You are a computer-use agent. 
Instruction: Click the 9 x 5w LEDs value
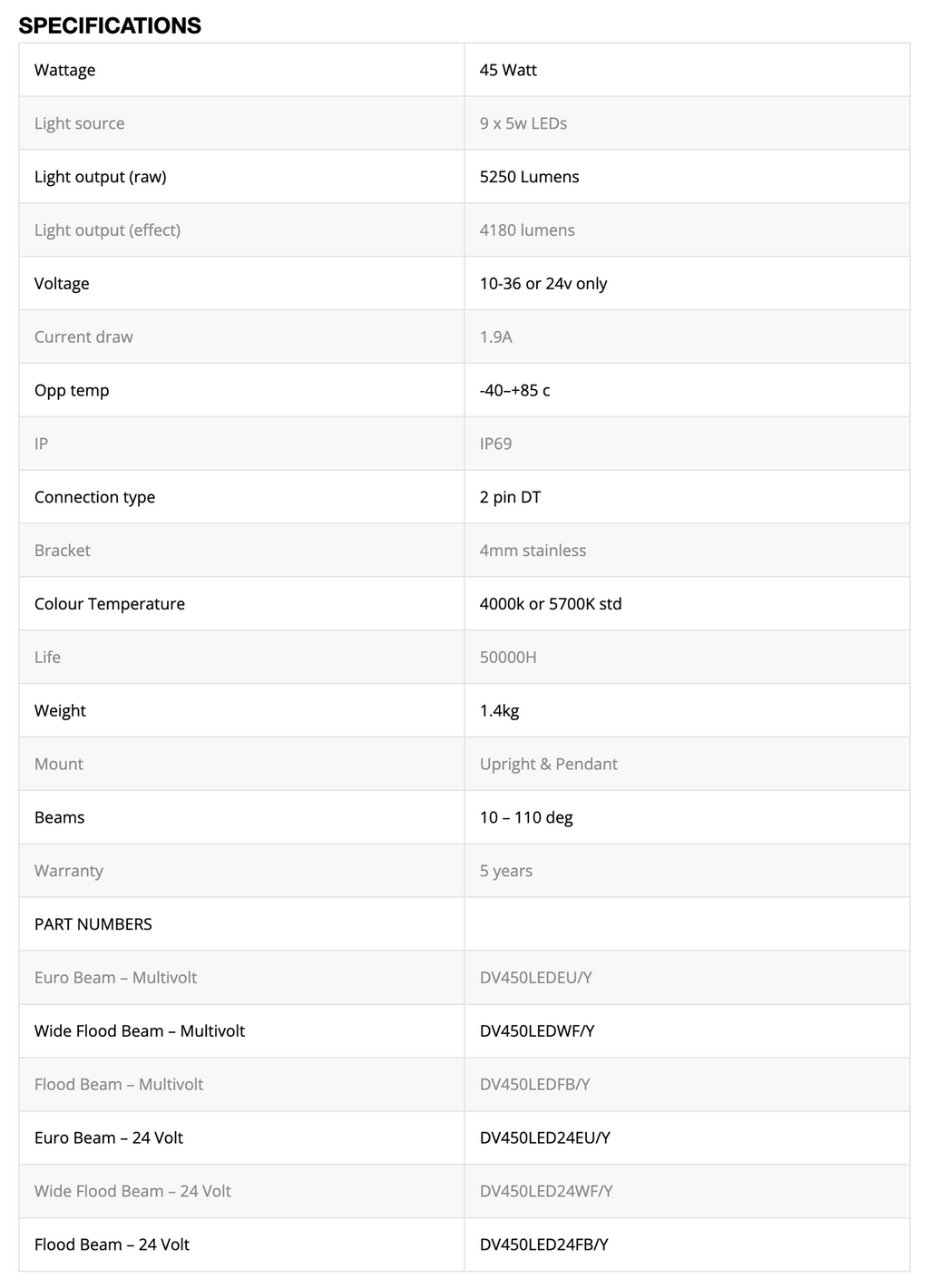click(523, 123)
